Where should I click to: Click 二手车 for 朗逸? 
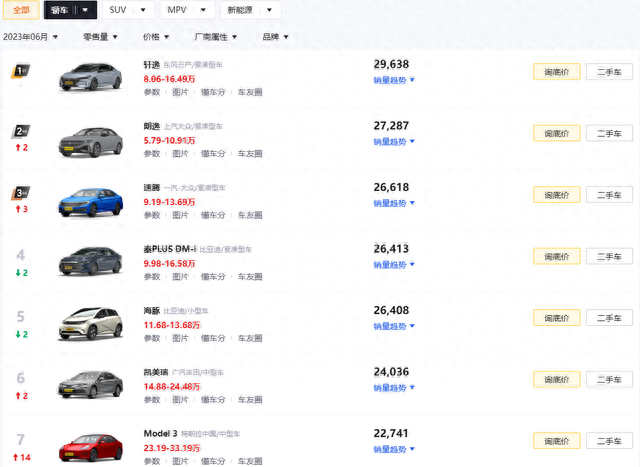[x=609, y=133]
